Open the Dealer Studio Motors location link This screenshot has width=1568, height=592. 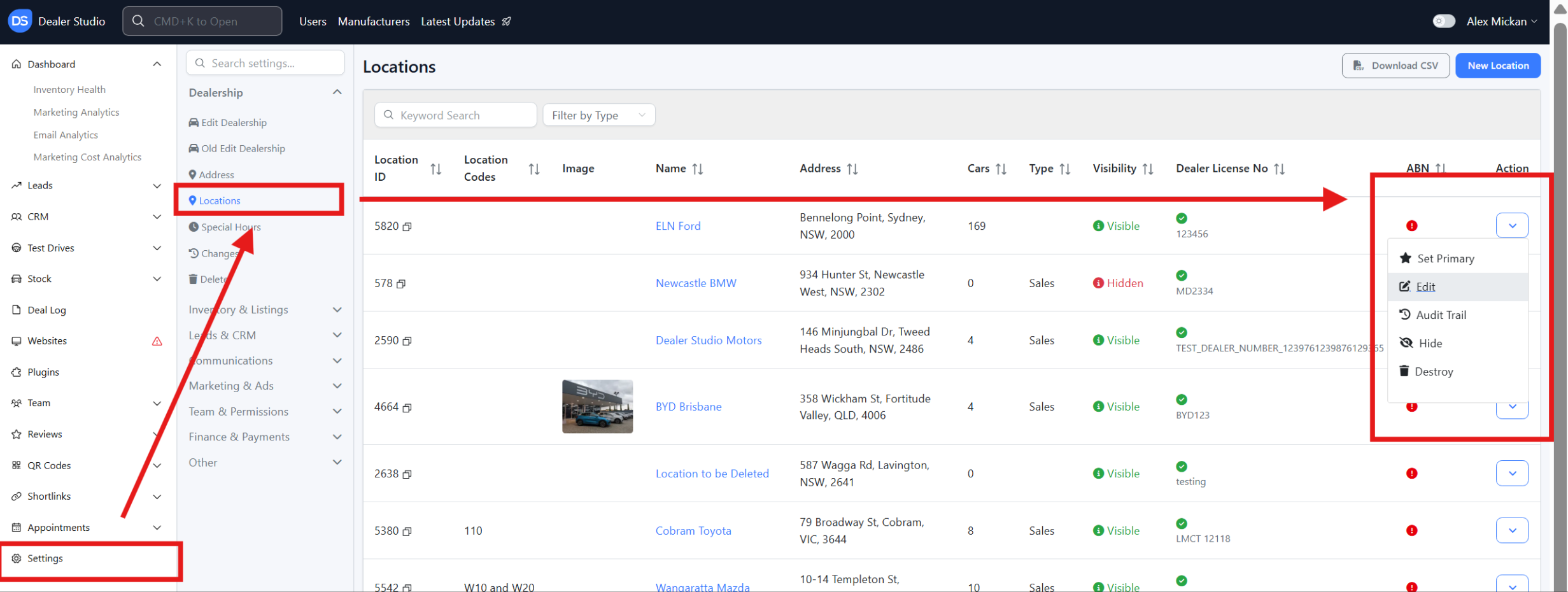[708, 341]
